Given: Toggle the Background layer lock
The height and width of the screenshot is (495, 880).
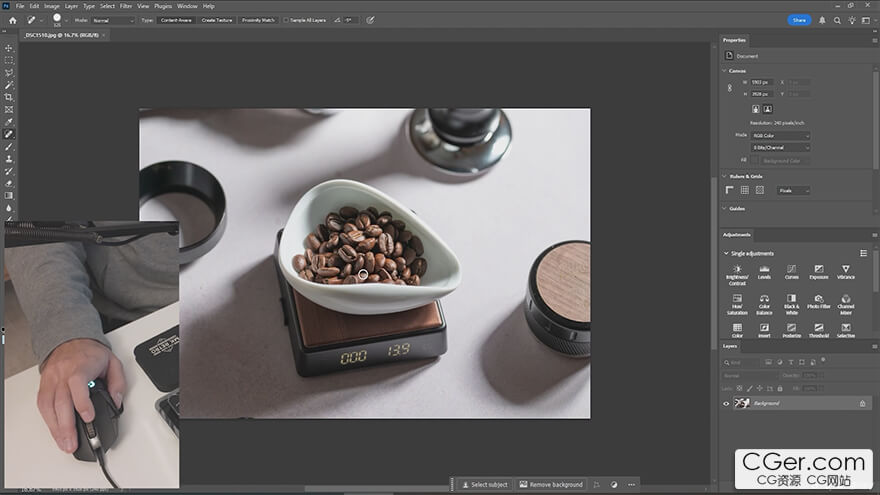Looking at the screenshot, I should click(x=863, y=404).
